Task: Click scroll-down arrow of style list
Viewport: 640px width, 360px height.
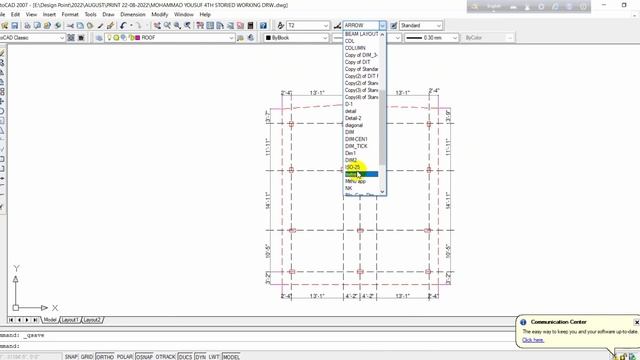Action: coord(382,191)
